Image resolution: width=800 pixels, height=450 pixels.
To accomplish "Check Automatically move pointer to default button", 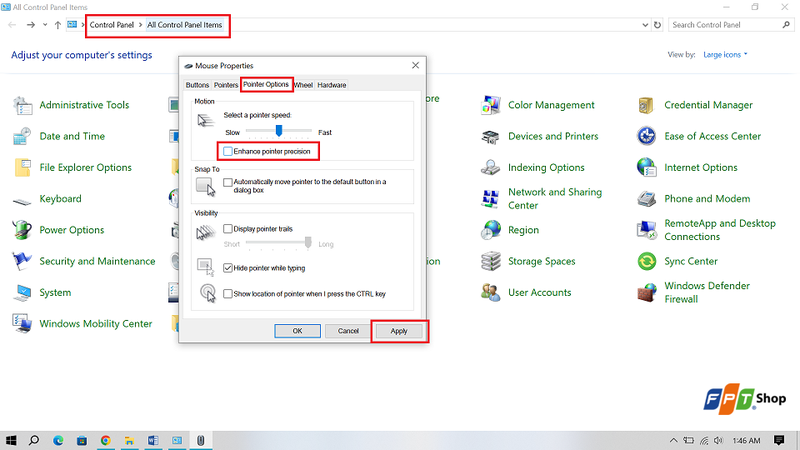I will coord(228,182).
